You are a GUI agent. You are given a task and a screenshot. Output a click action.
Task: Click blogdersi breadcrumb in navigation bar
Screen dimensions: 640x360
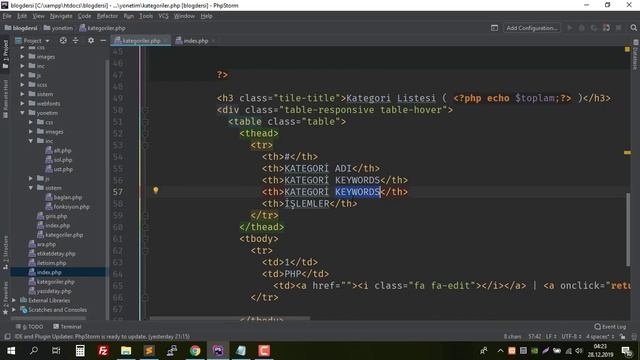[x=21, y=28]
